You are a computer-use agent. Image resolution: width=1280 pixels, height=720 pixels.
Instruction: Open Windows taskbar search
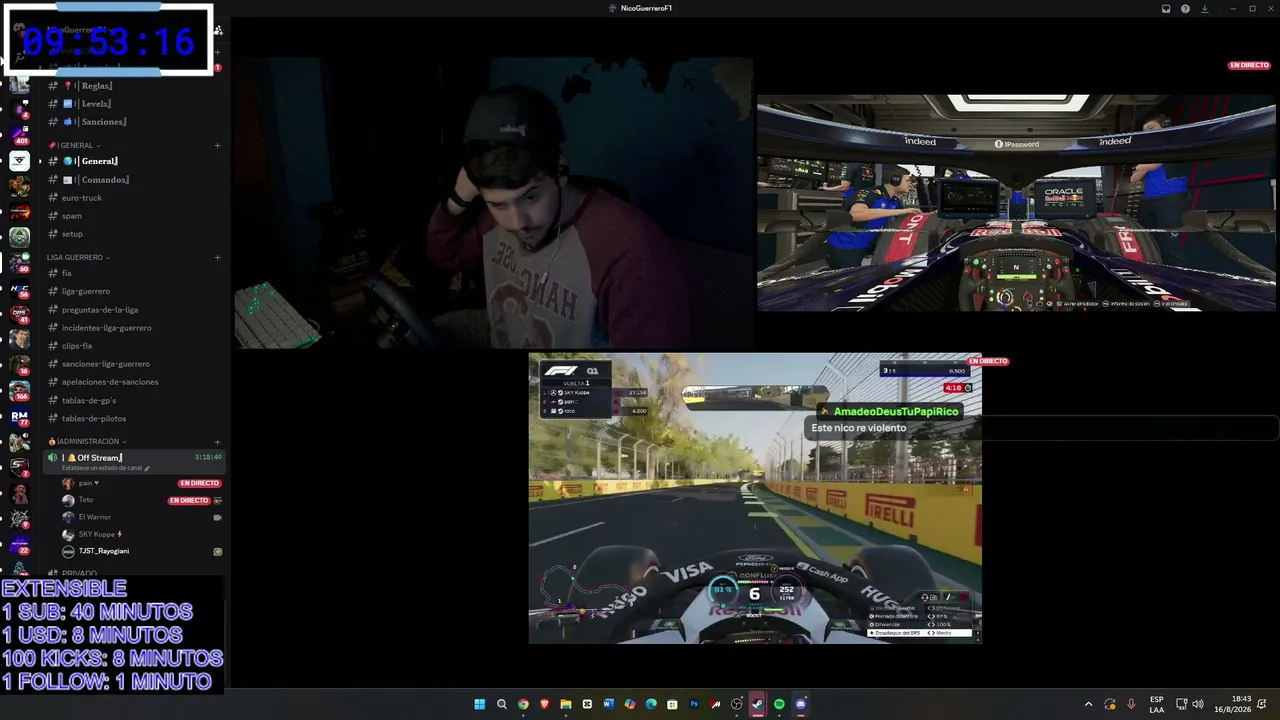pos(502,704)
